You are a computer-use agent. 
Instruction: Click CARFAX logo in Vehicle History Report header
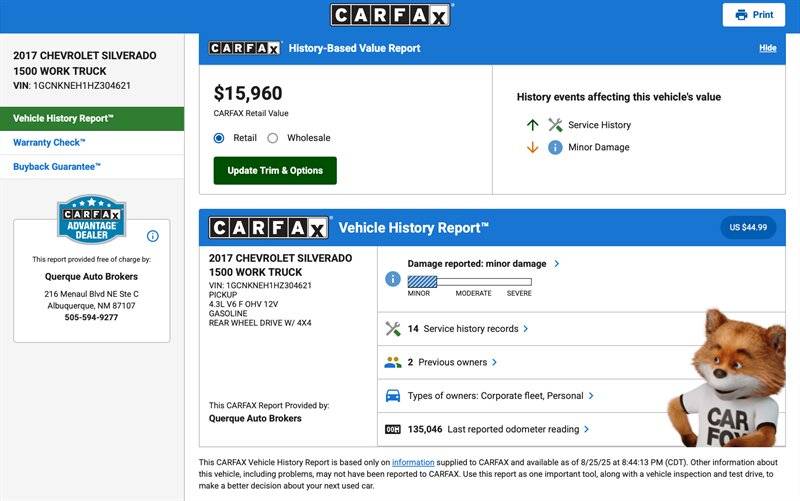(269, 228)
